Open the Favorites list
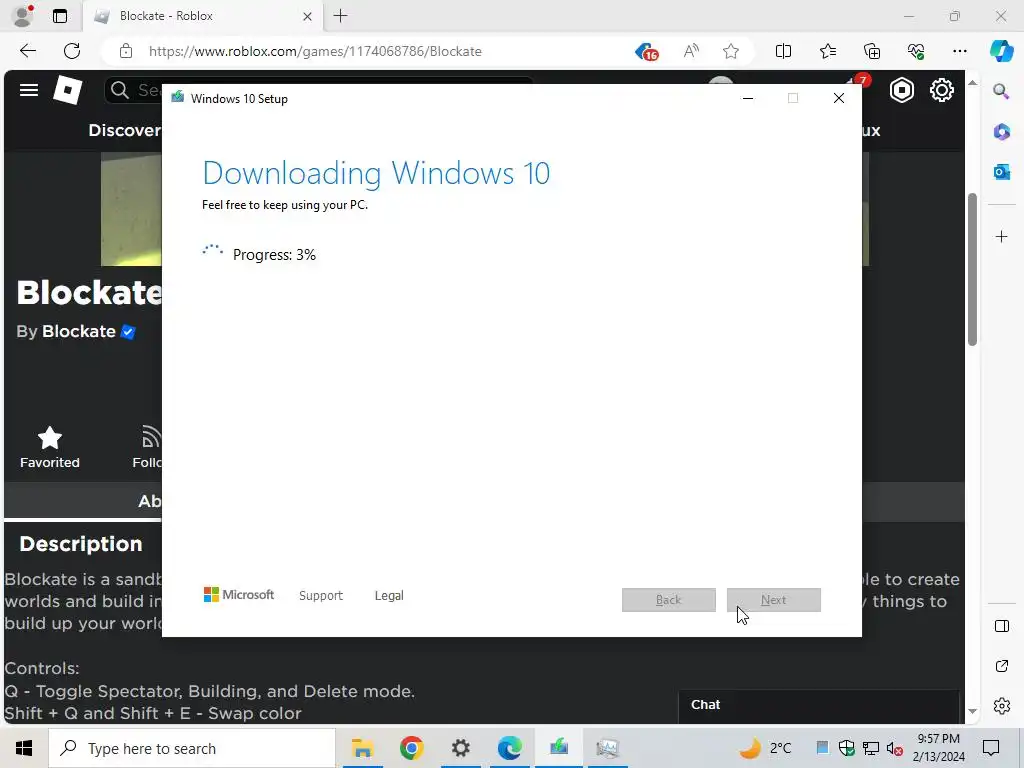The height and width of the screenshot is (768, 1024). point(827,51)
